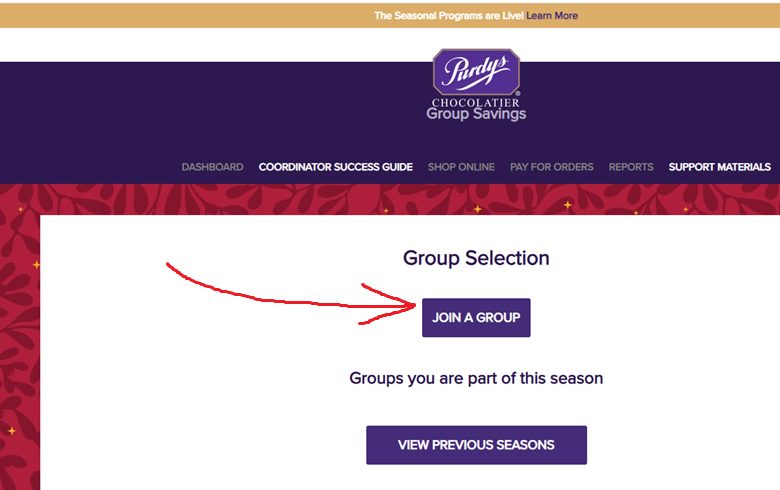Click the Group Savings text under the logo
Image resolution: width=780 pixels, height=490 pixels.
click(x=476, y=114)
